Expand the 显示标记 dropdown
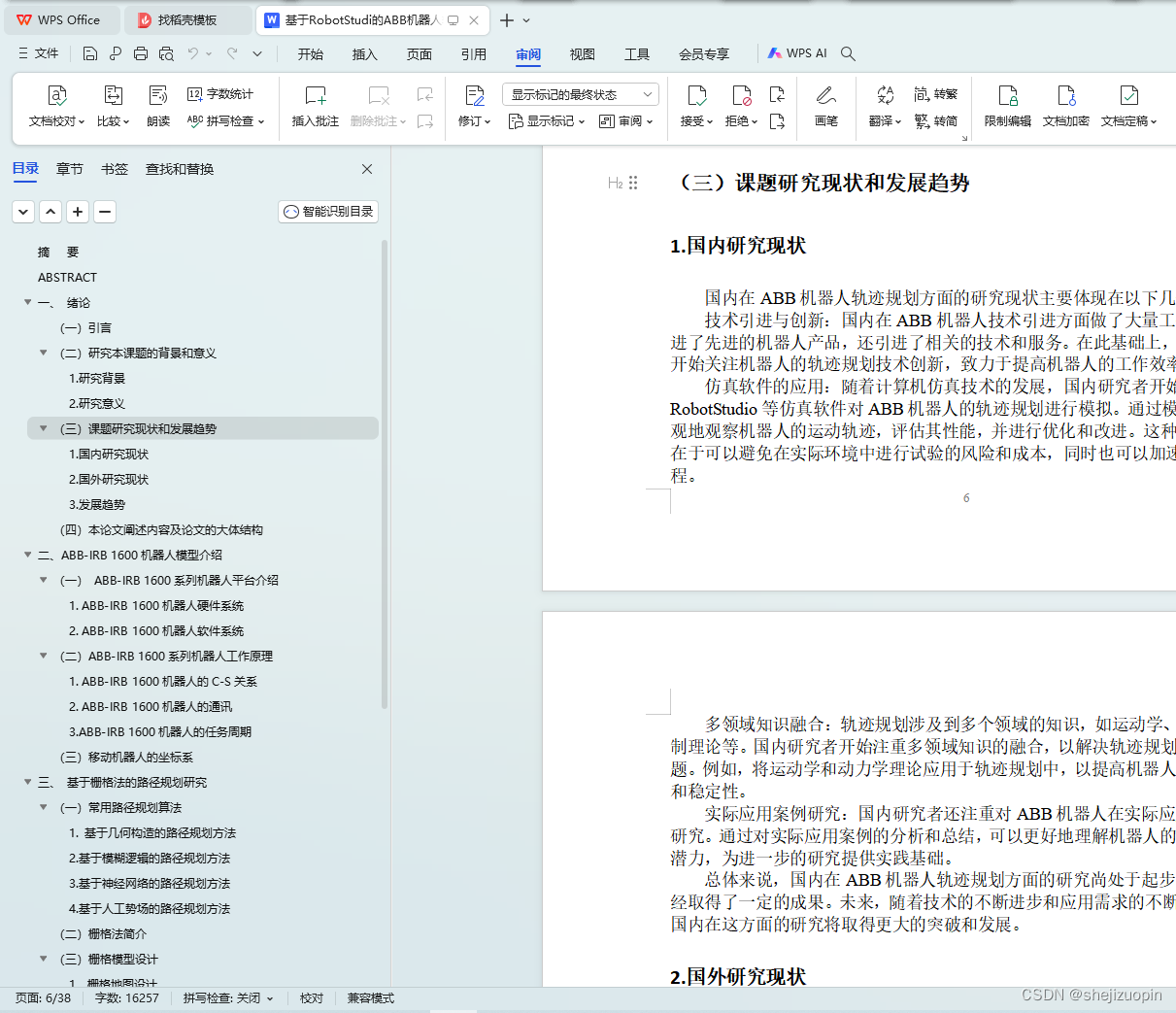The image size is (1176, 1013). point(547,121)
